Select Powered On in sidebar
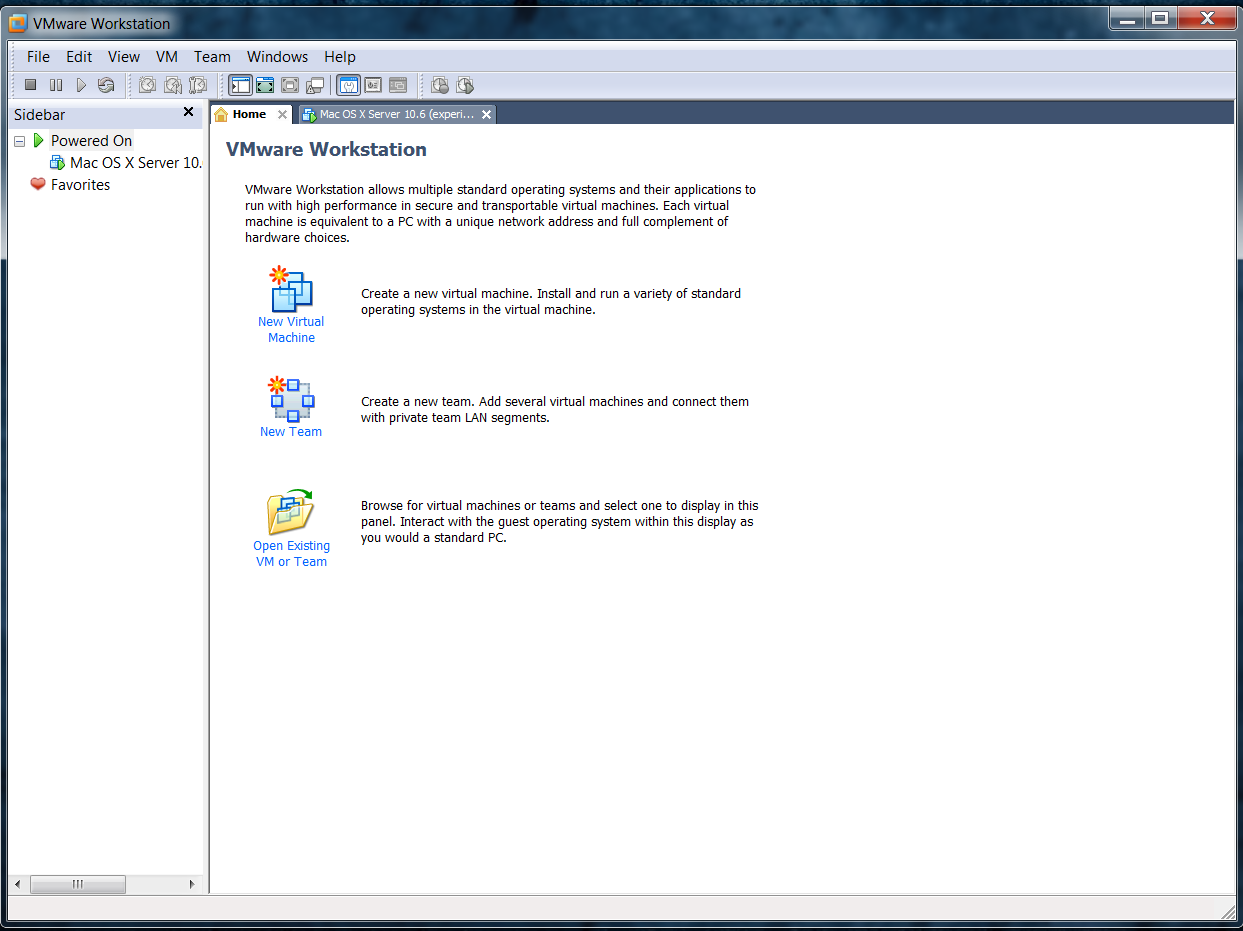The width and height of the screenshot is (1243, 931). (91, 141)
